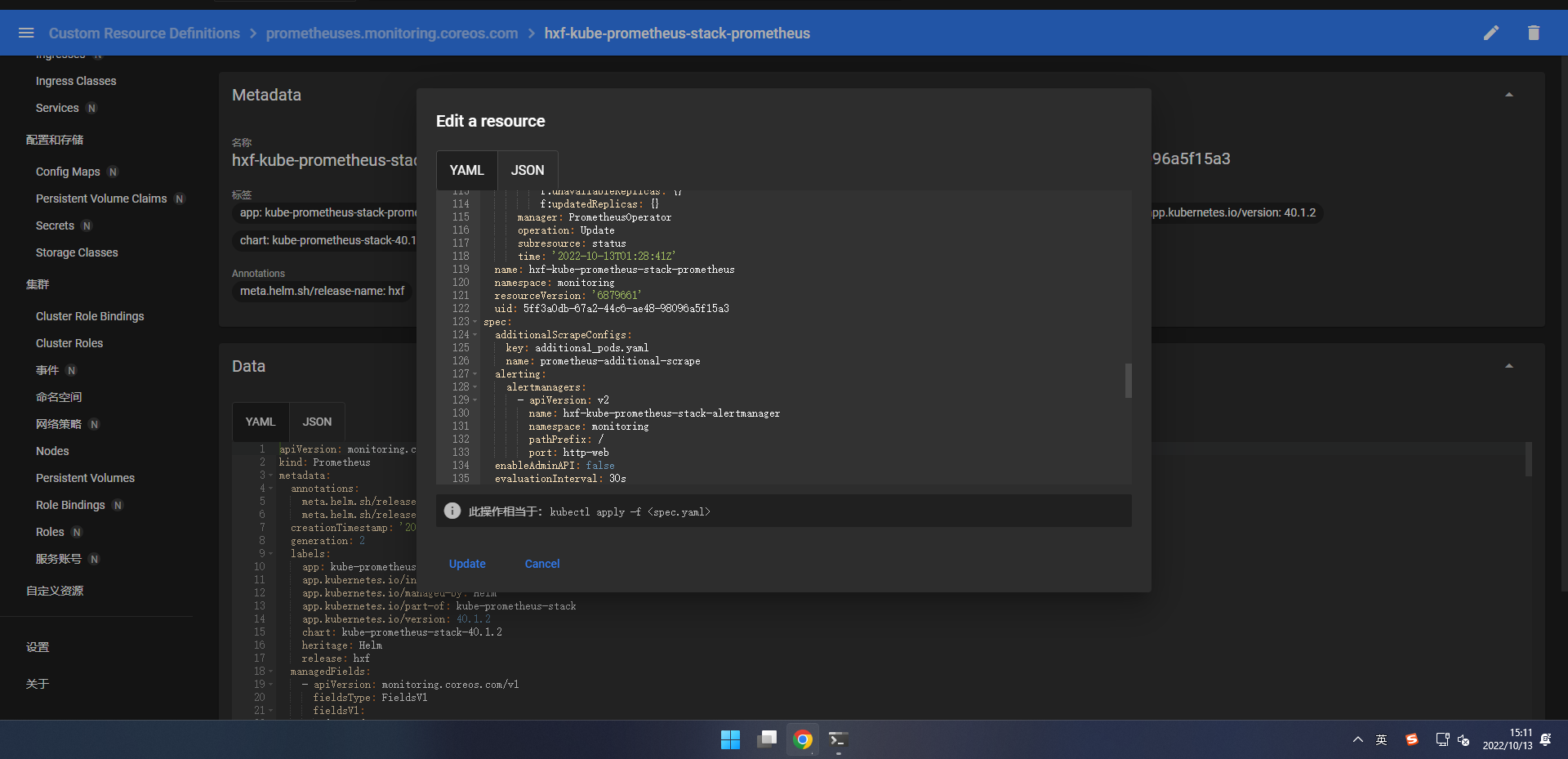Click the trash delete resource icon
The width and height of the screenshot is (1568, 759).
pos(1534,33)
